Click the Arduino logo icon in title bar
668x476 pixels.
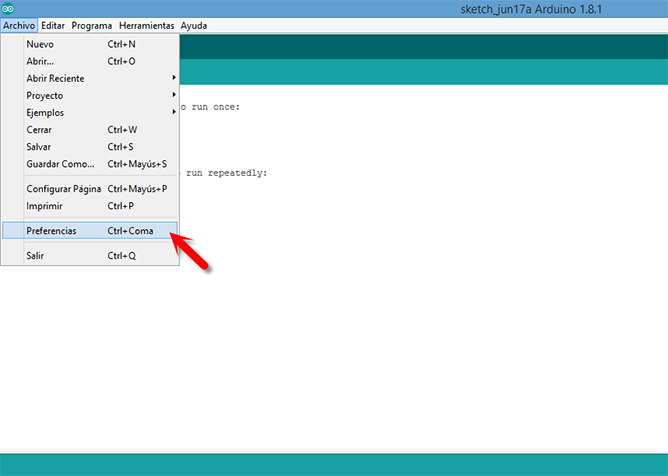(x=8, y=8)
